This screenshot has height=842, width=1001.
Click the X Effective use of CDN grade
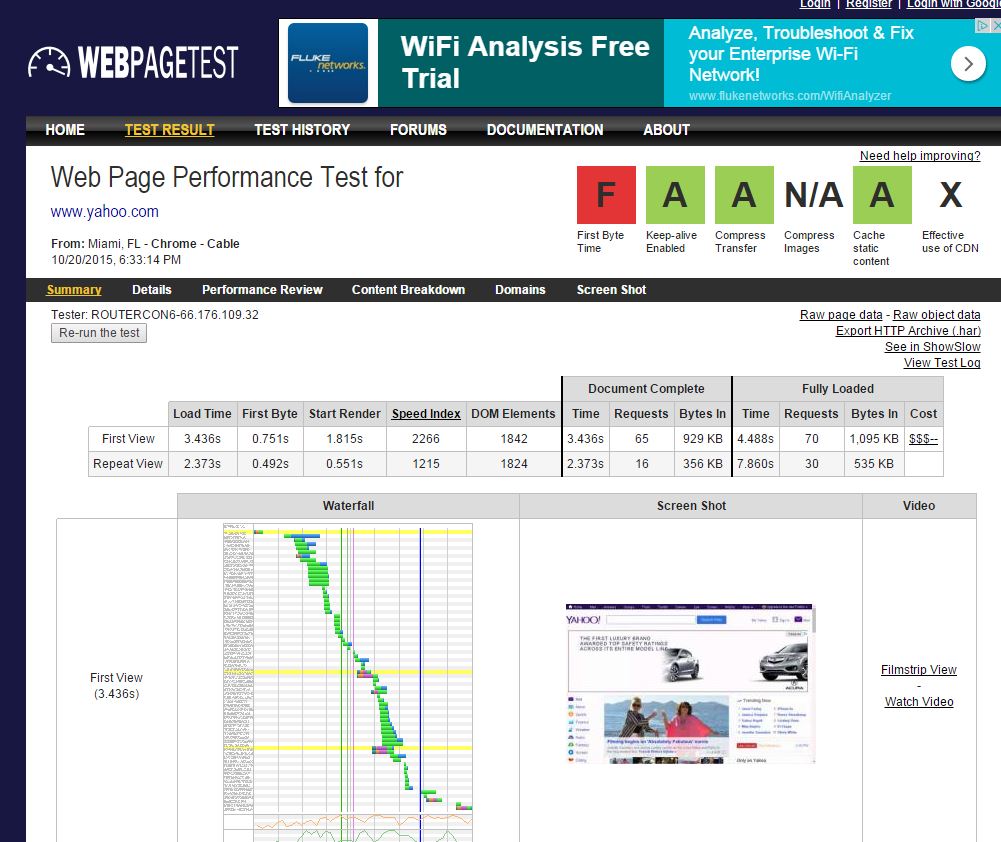tap(951, 195)
